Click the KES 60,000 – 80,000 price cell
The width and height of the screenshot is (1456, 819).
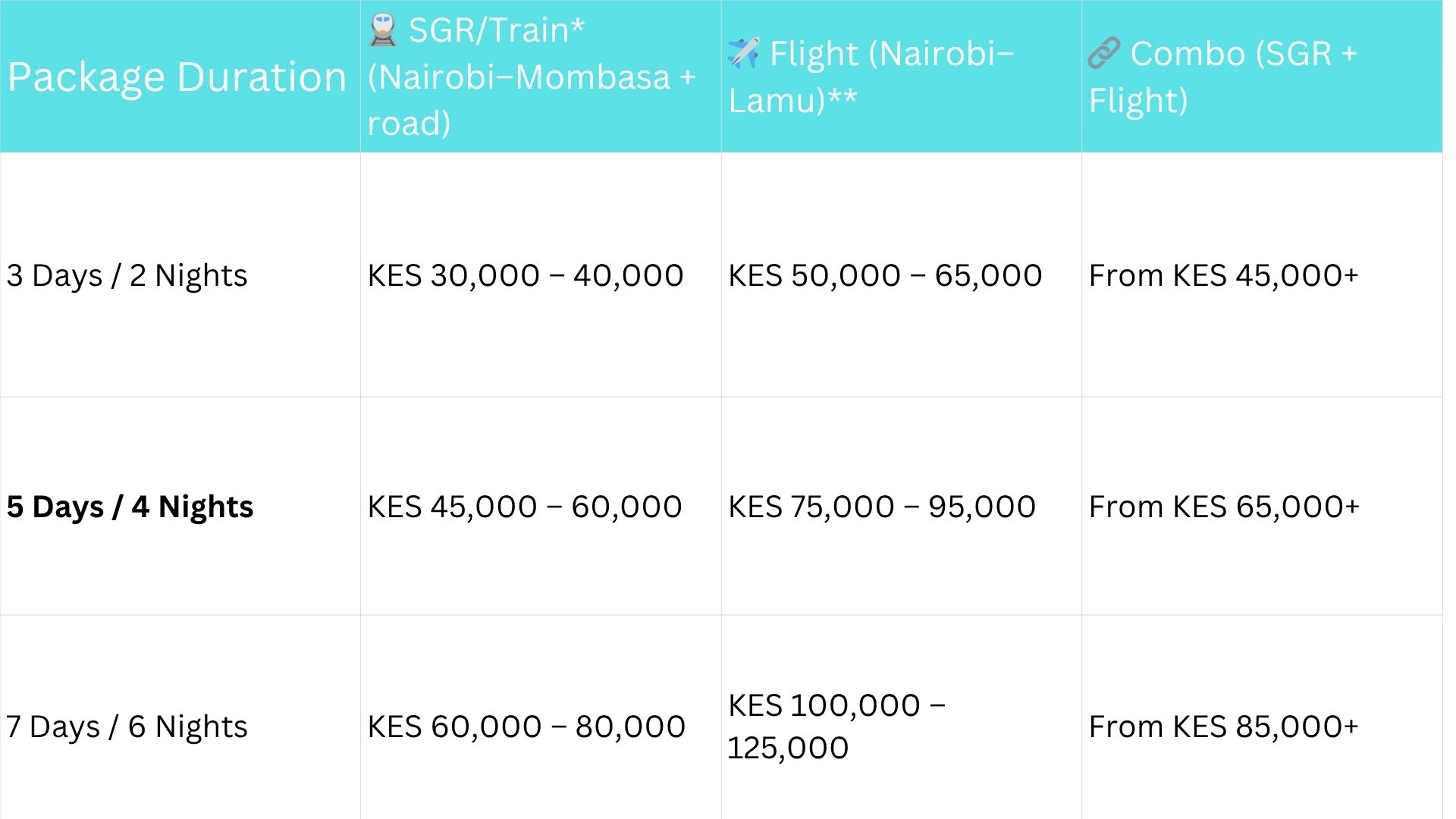point(526,726)
